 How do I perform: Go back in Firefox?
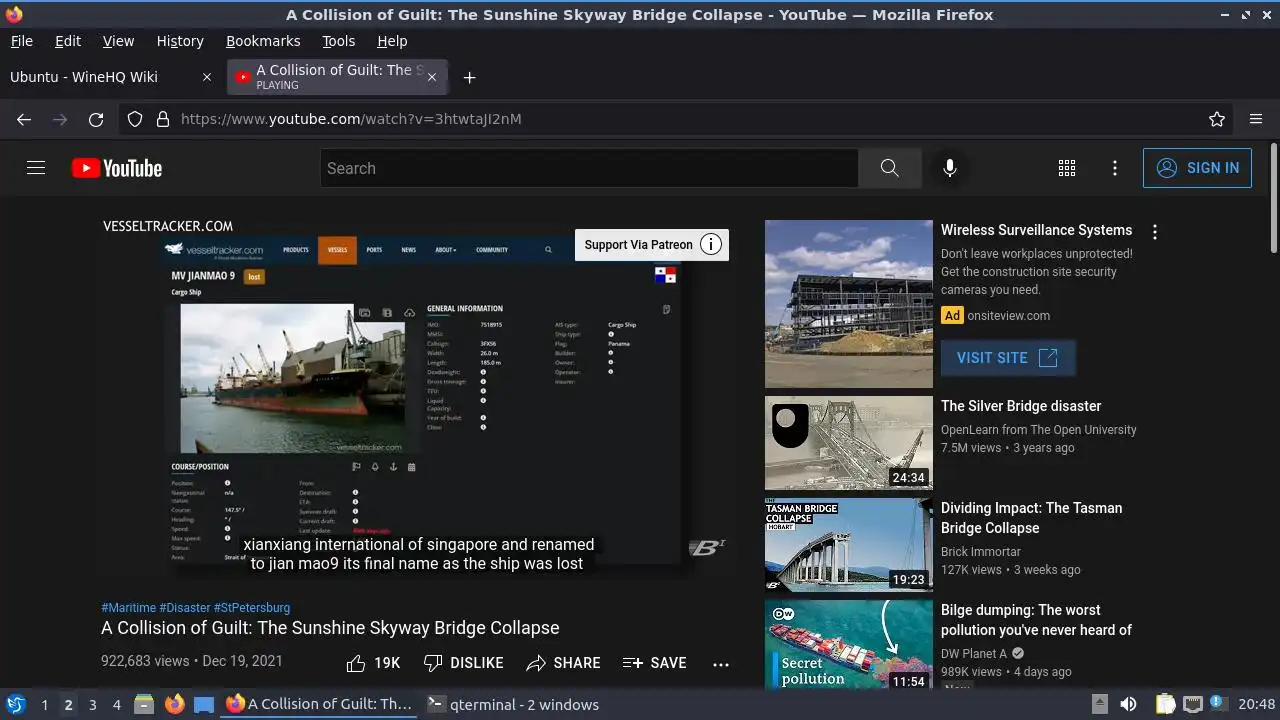pyautogui.click(x=24, y=119)
